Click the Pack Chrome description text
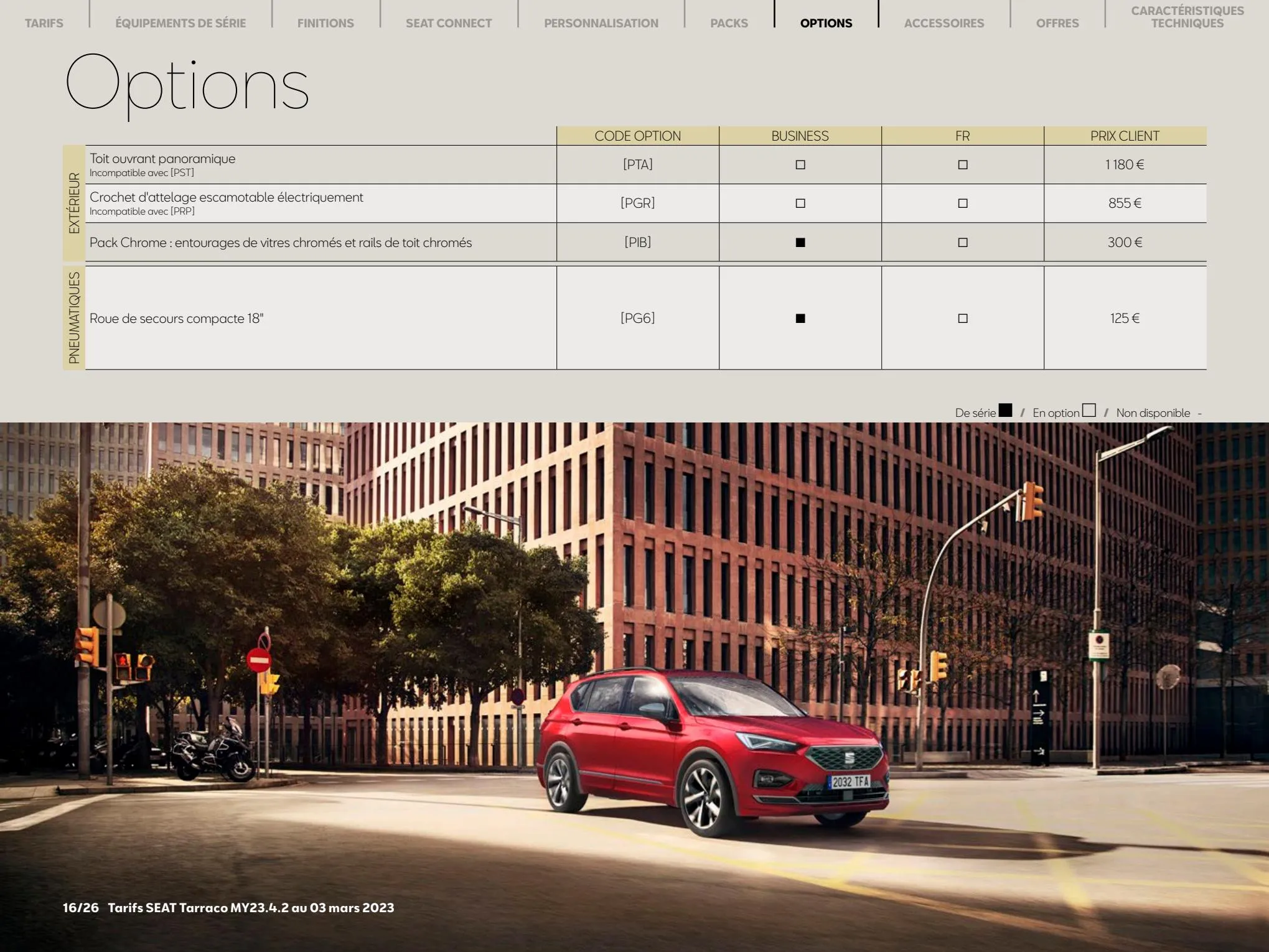The height and width of the screenshot is (952, 1269). (x=281, y=243)
